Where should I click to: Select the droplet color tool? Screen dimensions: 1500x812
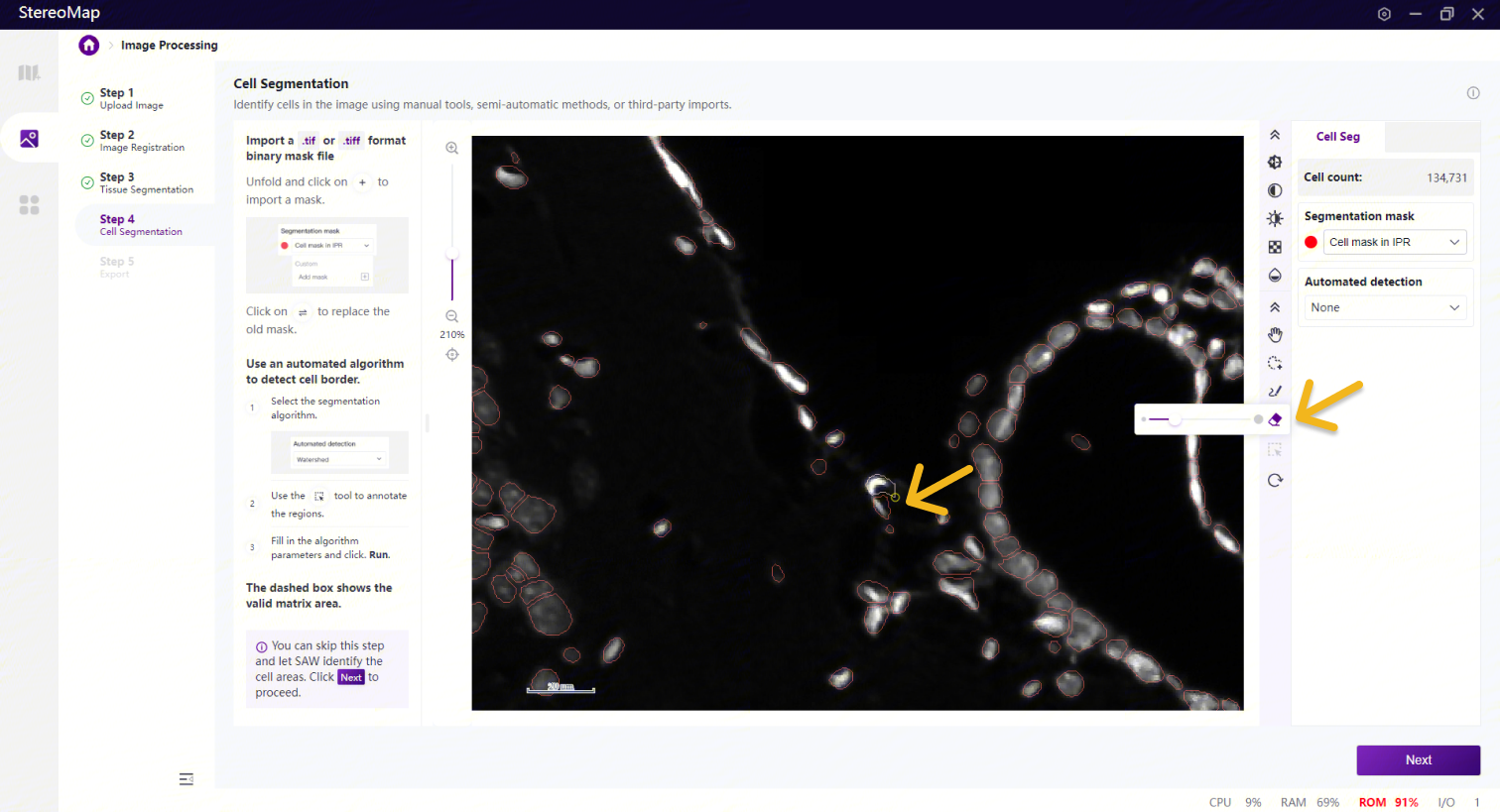[1275, 276]
